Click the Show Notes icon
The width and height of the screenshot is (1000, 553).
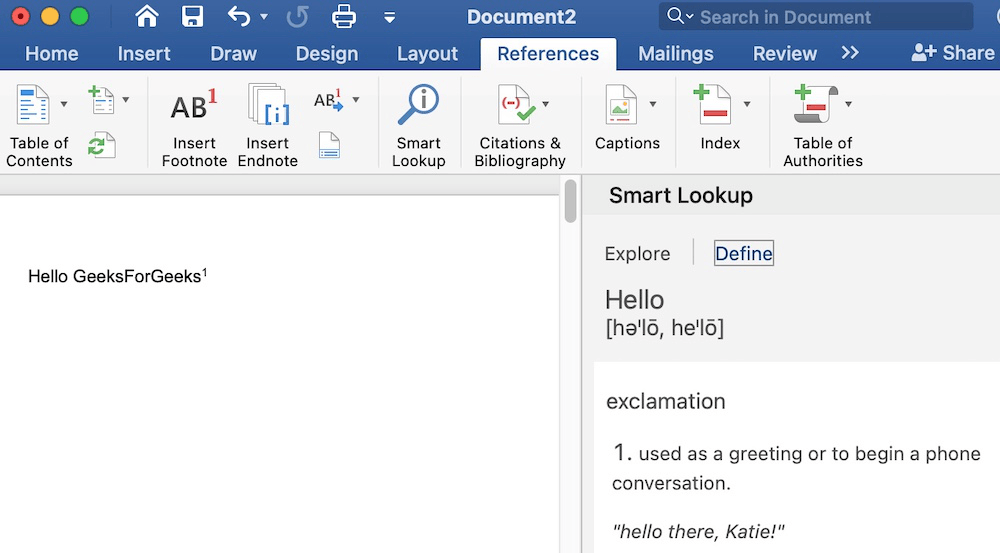click(x=329, y=145)
